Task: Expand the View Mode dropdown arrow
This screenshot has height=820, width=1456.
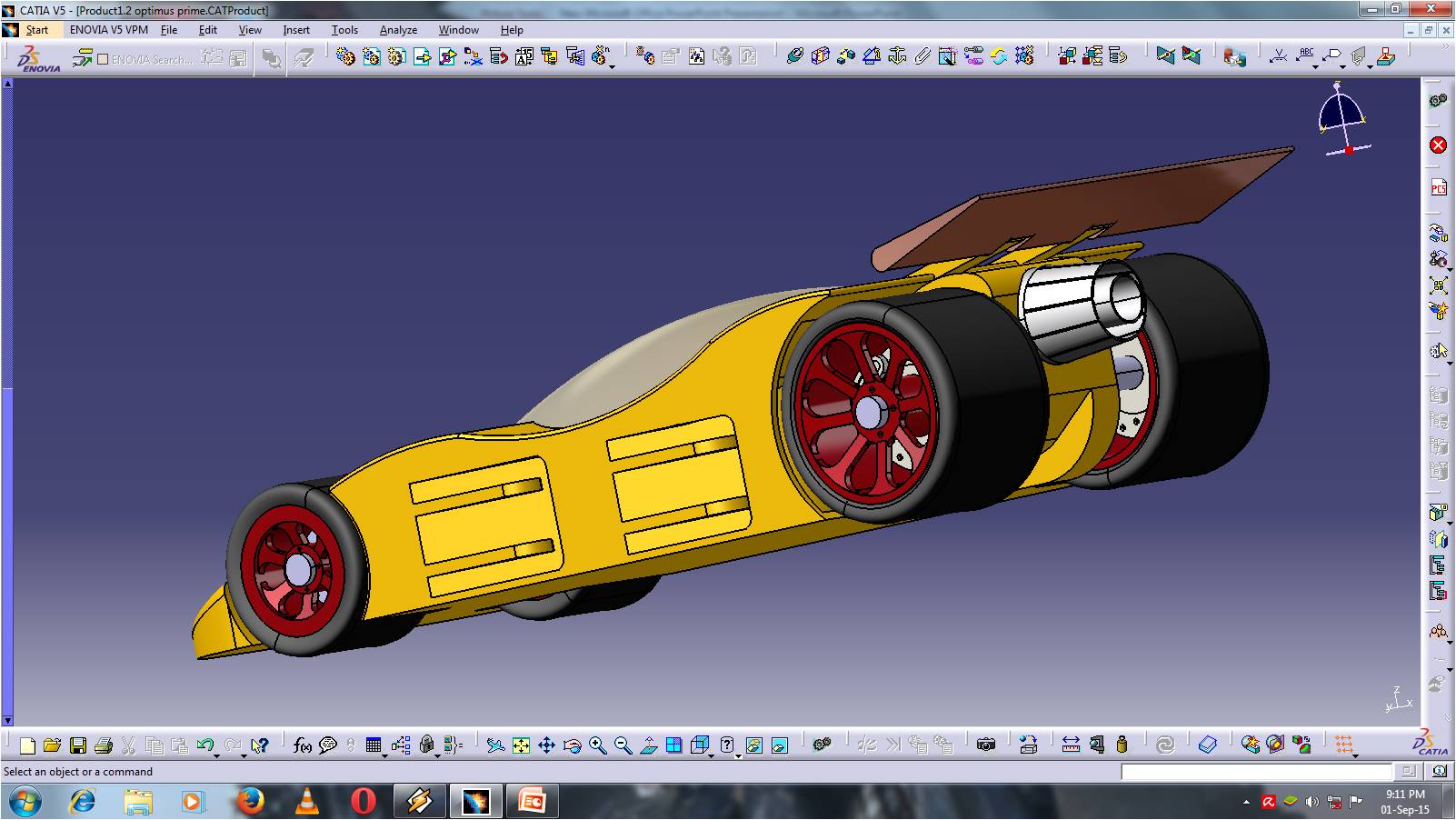Action: coord(738,755)
